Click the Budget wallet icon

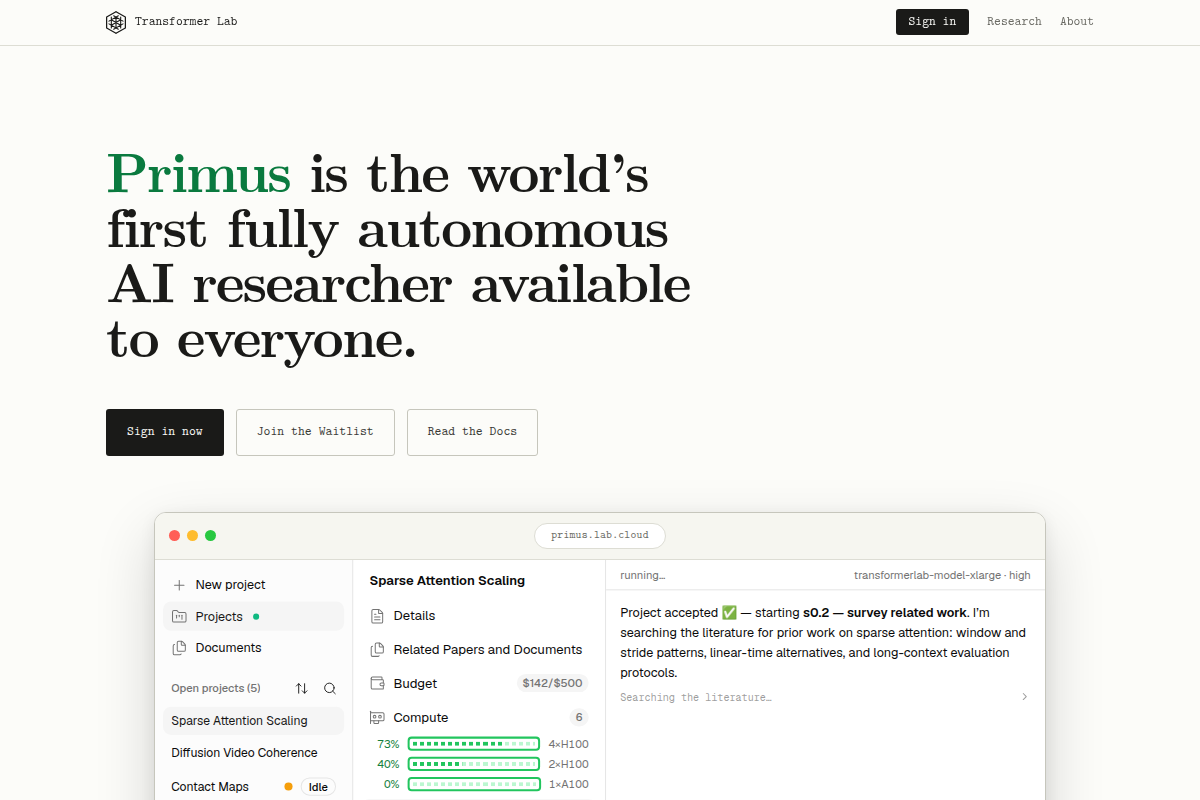pos(377,684)
